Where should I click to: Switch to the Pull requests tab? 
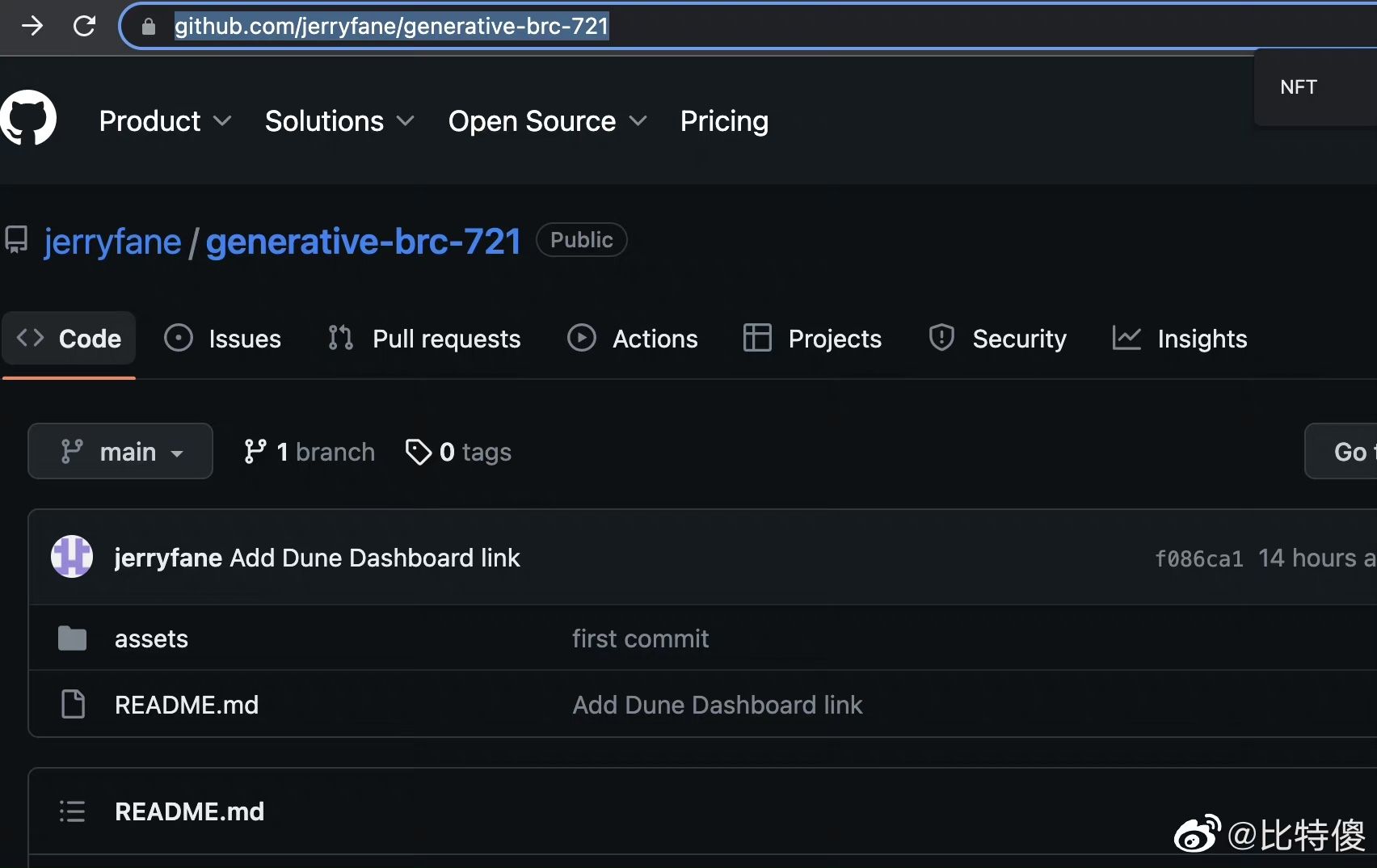[424, 338]
